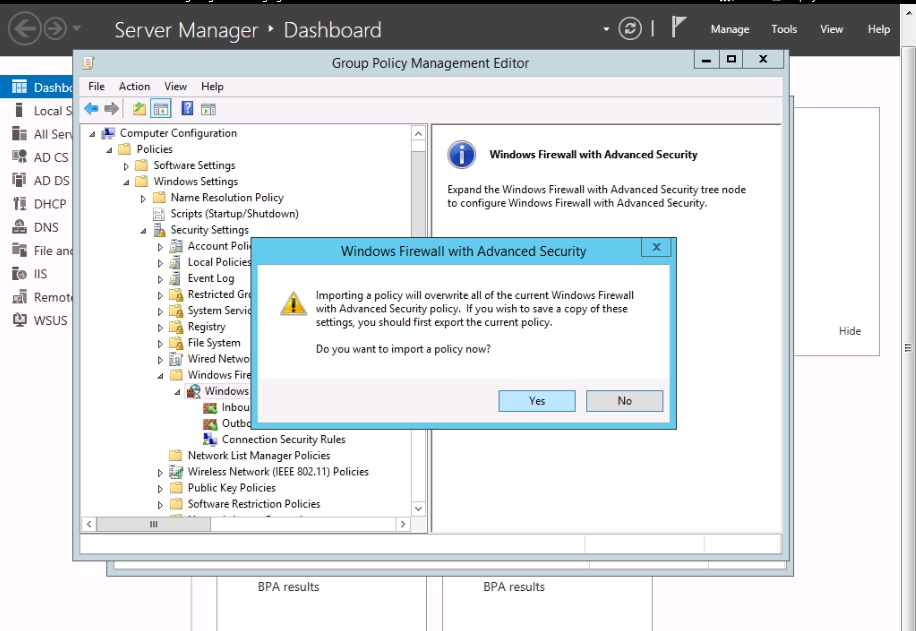Click Server Manager's forward navigation button
The width and height of the screenshot is (916, 631).
coord(55,29)
